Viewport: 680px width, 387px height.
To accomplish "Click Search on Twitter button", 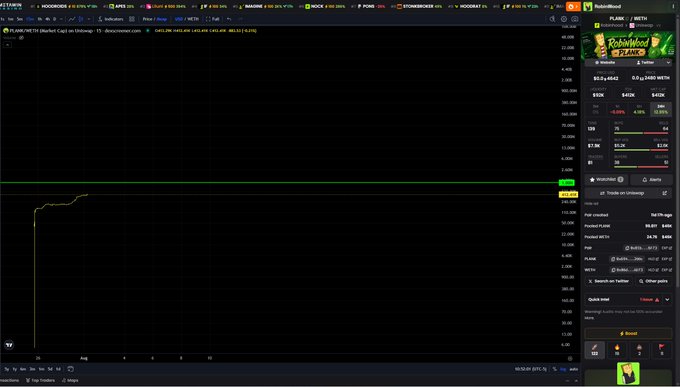I will tap(608, 282).
